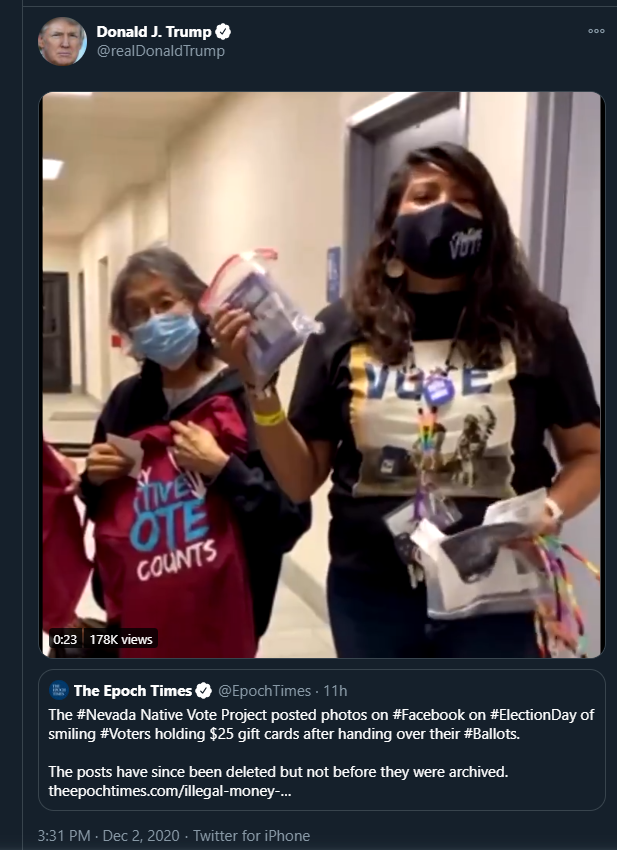The width and height of the screenshot is (617, 850).
Task: Click the verified badge beside Donald J. Trump
Action: 223,32
